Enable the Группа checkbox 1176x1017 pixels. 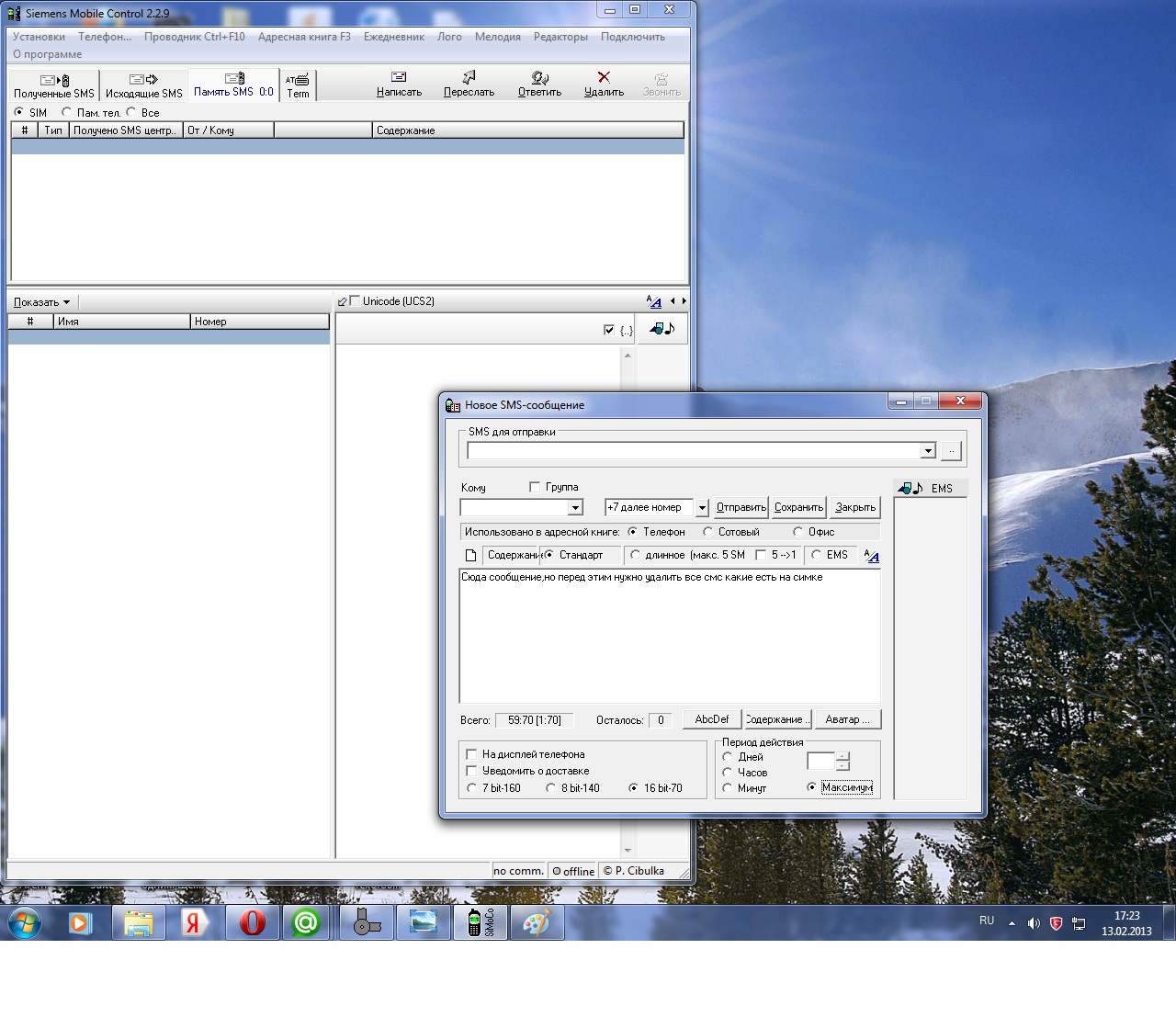(x=535, y=487)
